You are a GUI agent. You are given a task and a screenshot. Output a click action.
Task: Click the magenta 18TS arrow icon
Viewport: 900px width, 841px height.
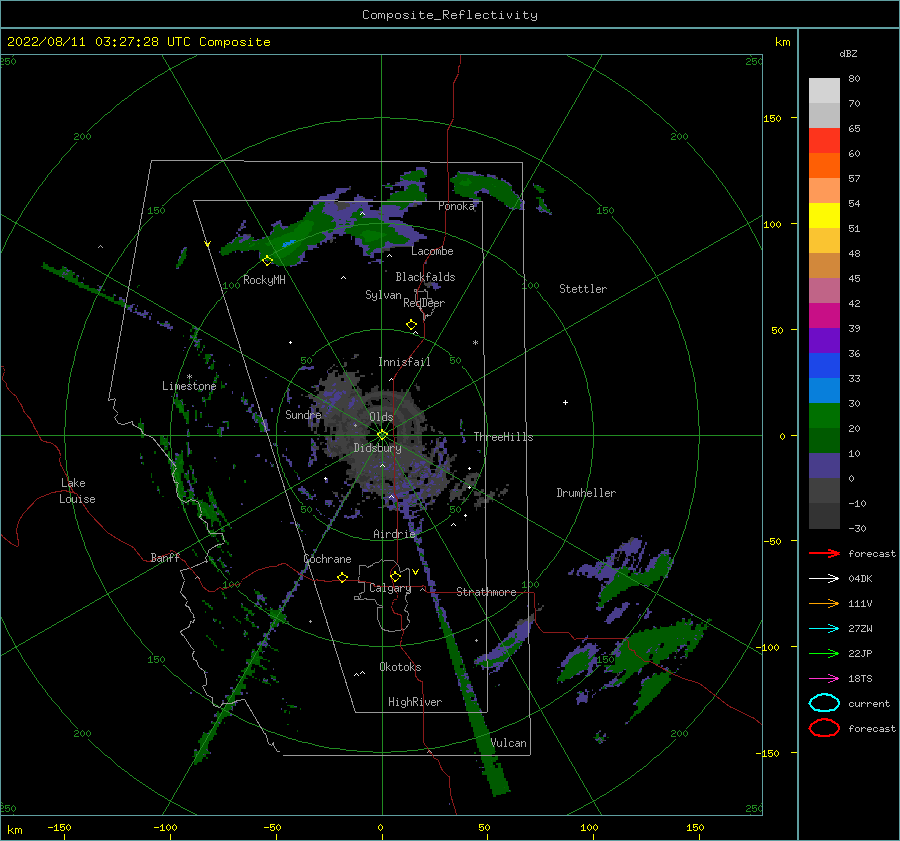click(x=824, y=679)
